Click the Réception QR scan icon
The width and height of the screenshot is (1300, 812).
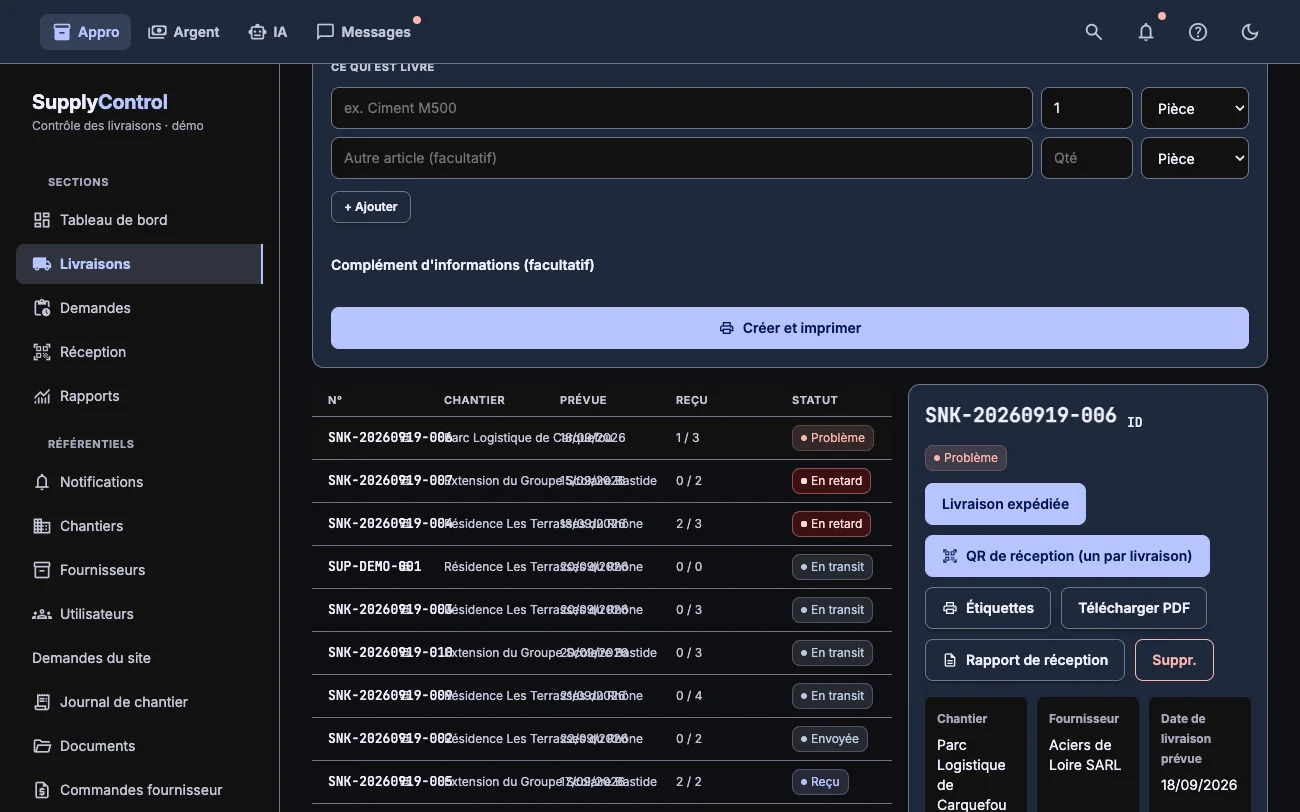pos(42,352)
